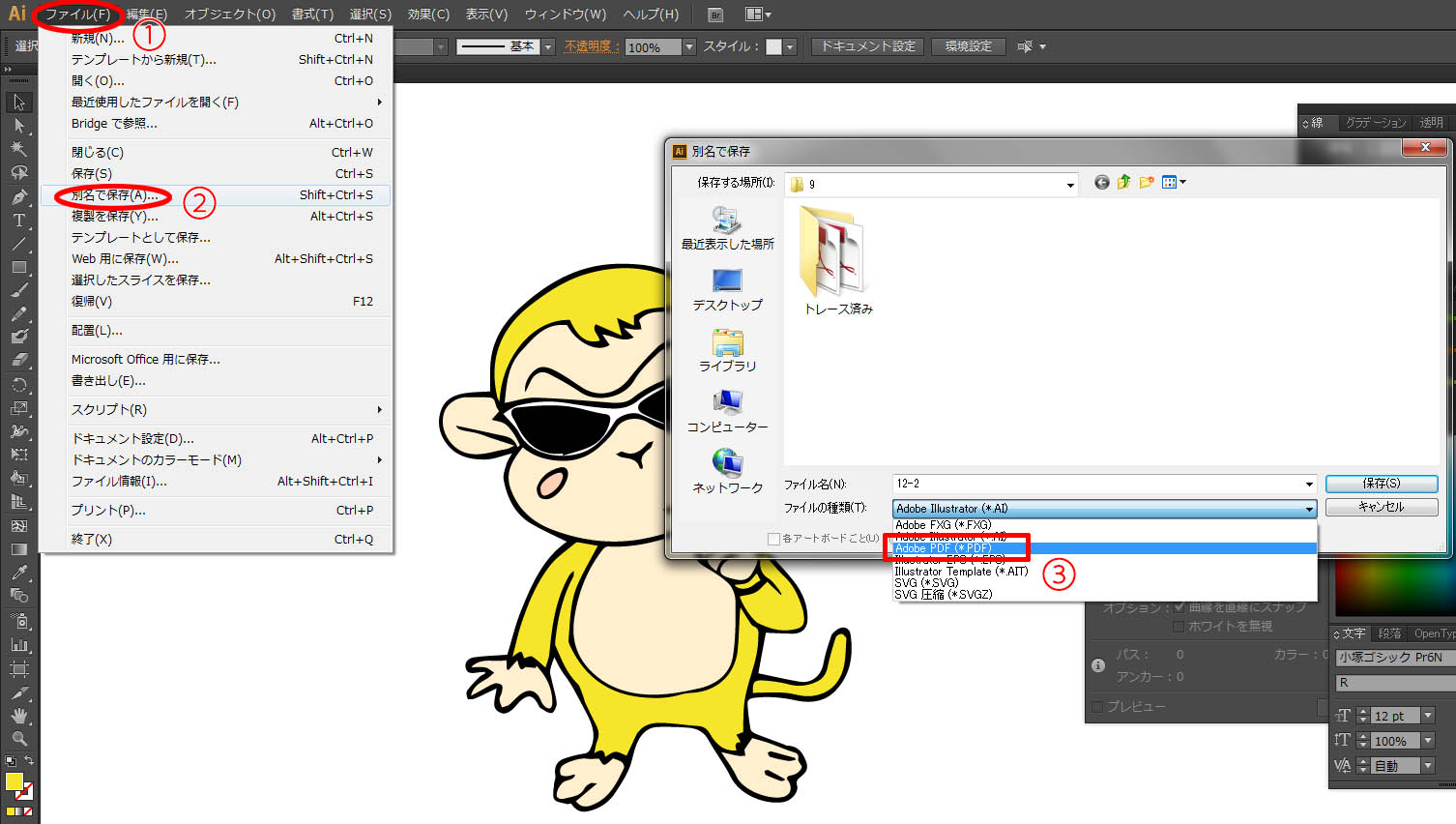This screenshot has width=1456, height=824.
Task: Open the ファイル(F) menu
Action: tap(77, 15)
